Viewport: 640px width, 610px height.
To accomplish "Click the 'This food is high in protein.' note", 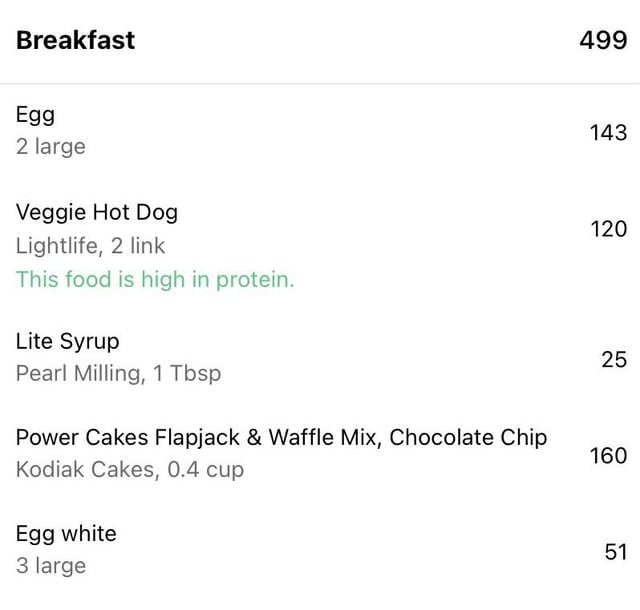I will pyautogui.click(x=155, y=279).
